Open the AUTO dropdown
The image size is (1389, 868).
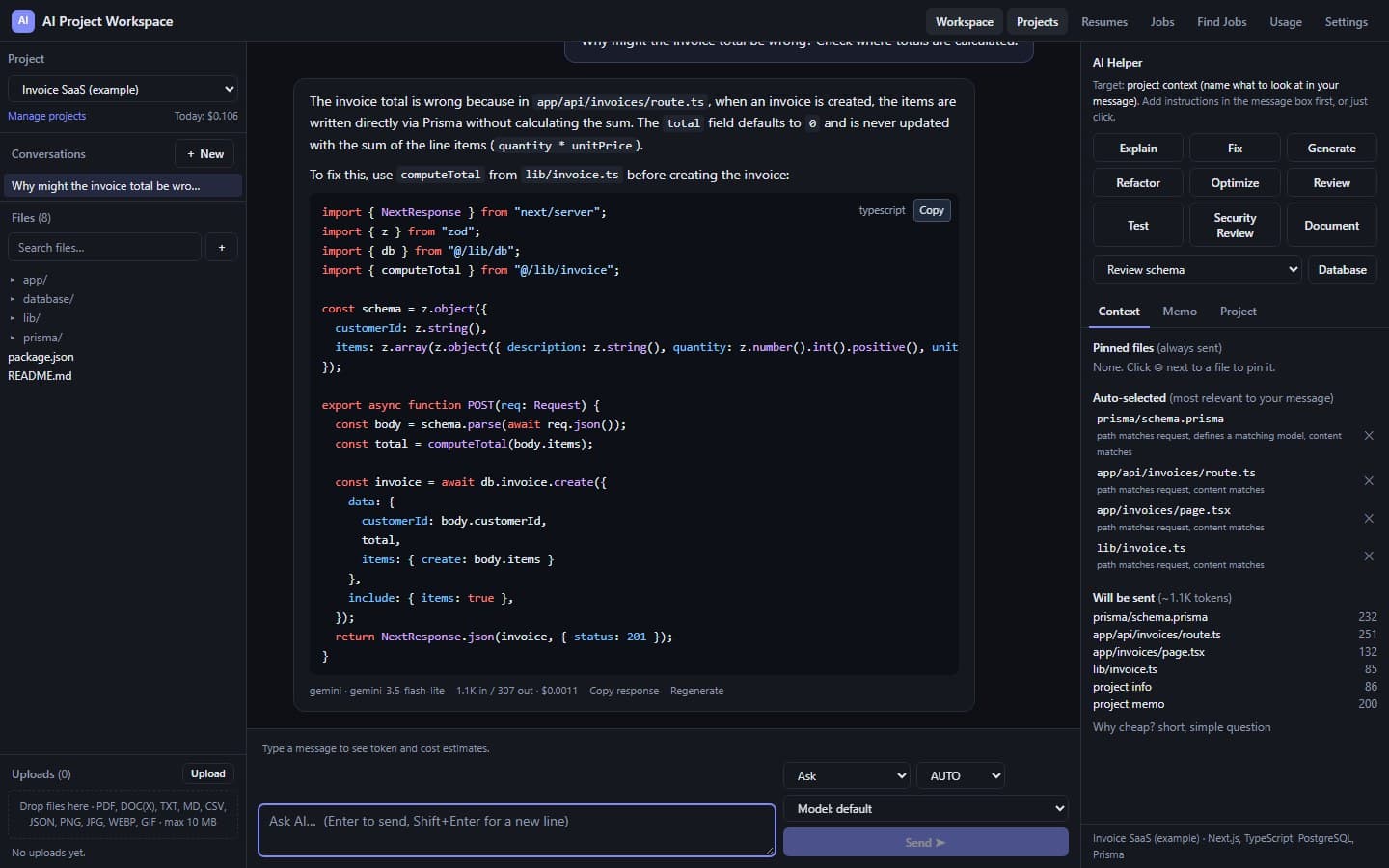click(961, 775)
